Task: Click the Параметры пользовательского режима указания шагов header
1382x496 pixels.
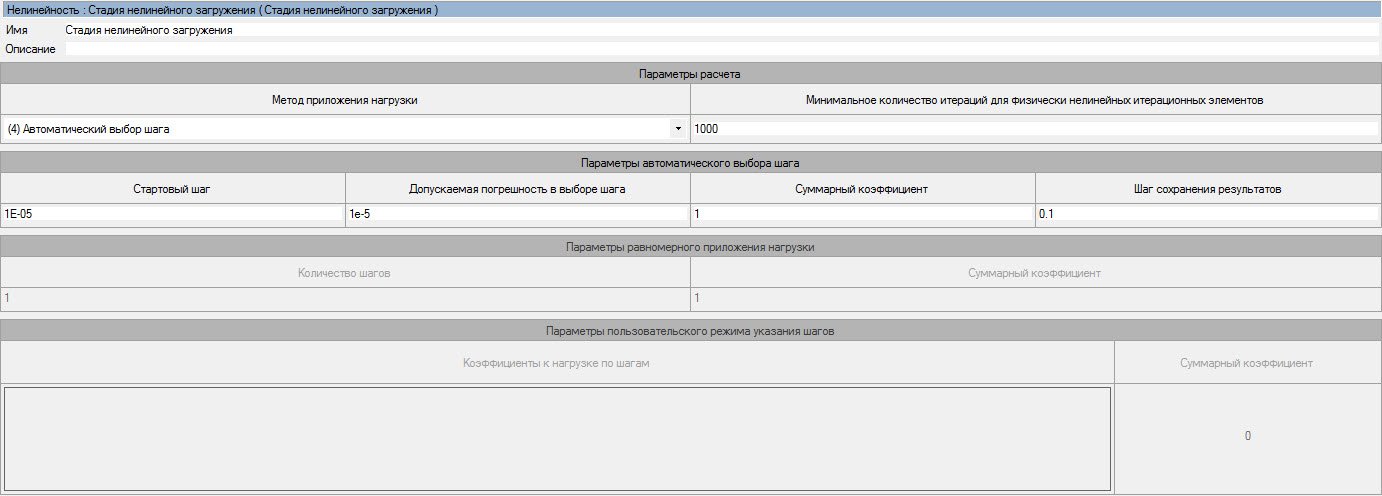Action: pos(690,331)
